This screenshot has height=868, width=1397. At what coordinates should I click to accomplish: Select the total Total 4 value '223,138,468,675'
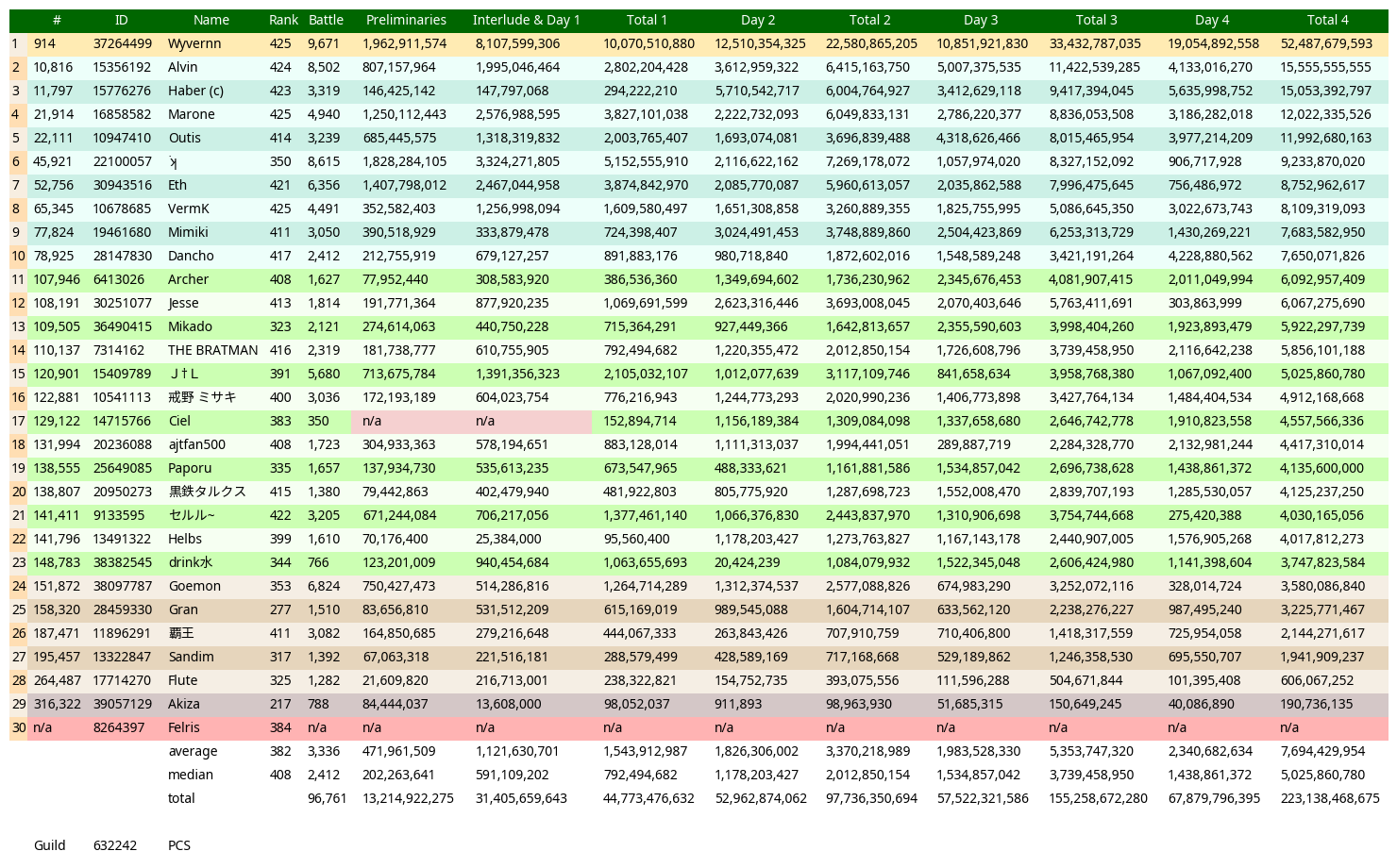coord(1330,798)
